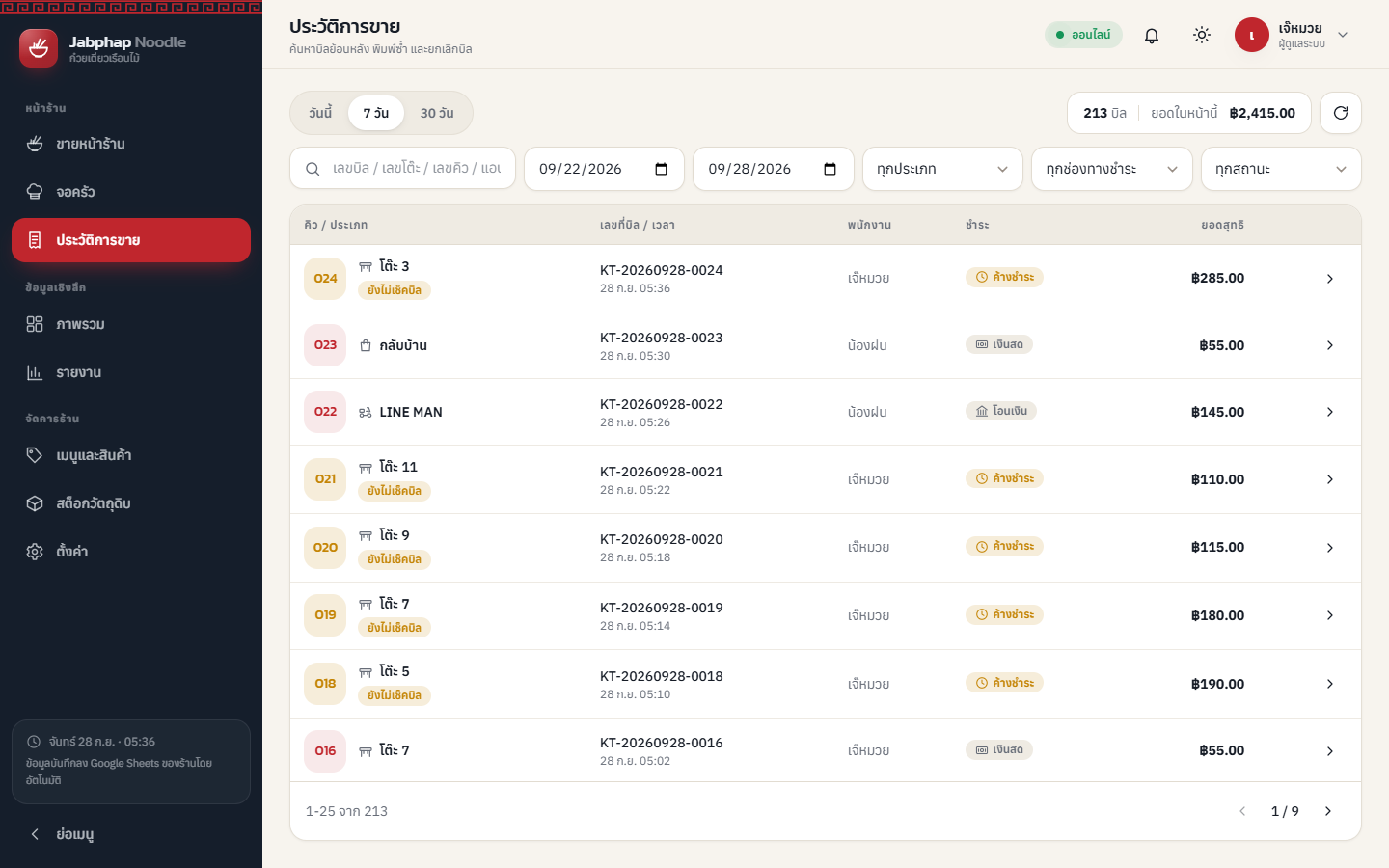The width and height of the screenshot is (1389, 868).
Task: Open details chevron for bill KT-20260928-0018
Action: pos(1330,684)
